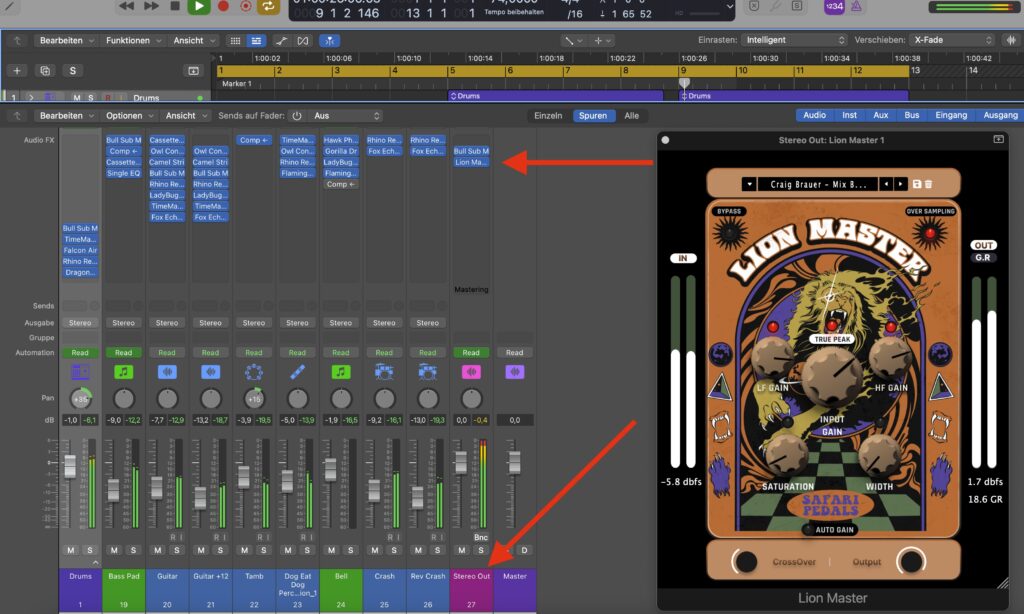The height and width of the screenshot is (614, 1024).
Task: Click the waveform zoom icon beside X-Fade
Action: pos(1012,40)
